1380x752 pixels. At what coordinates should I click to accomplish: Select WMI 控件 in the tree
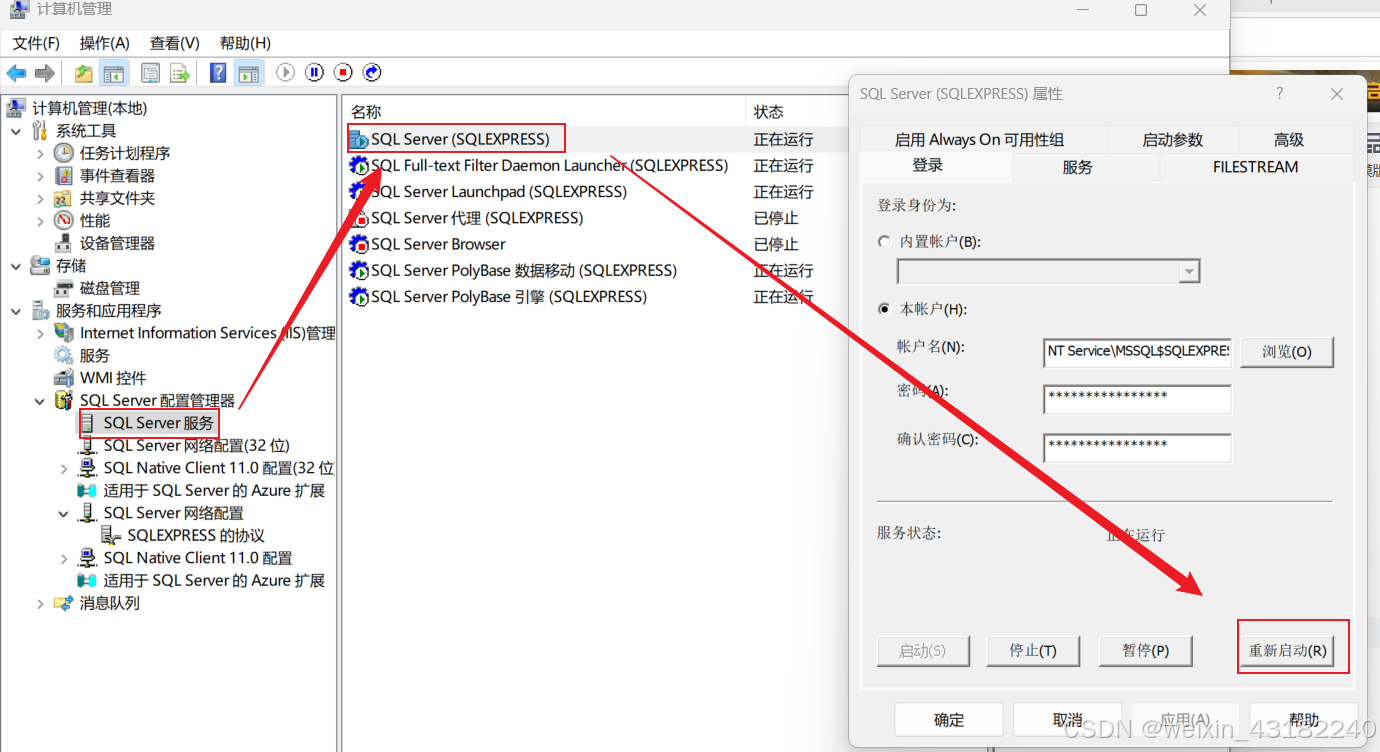click(x=113, y=378)
